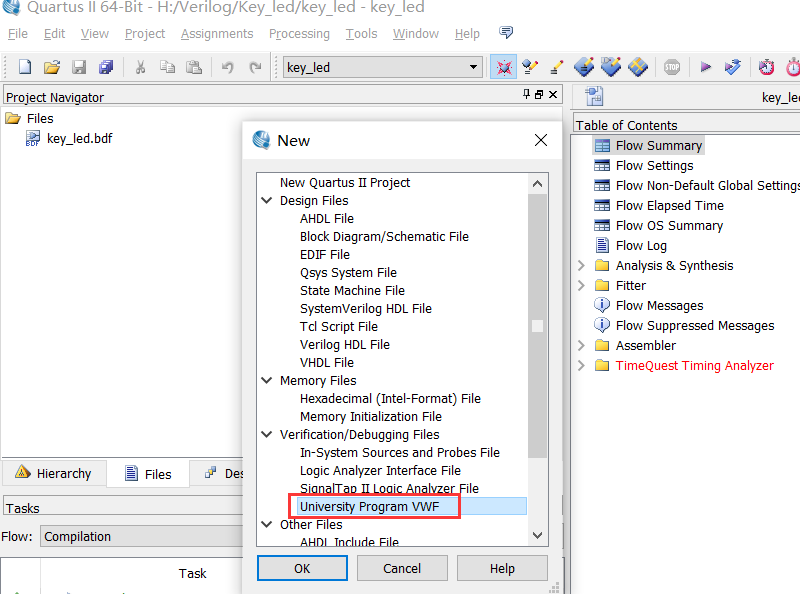Open the Edit menu
This screenshot has width=800, height=594.
pos(54,34)
